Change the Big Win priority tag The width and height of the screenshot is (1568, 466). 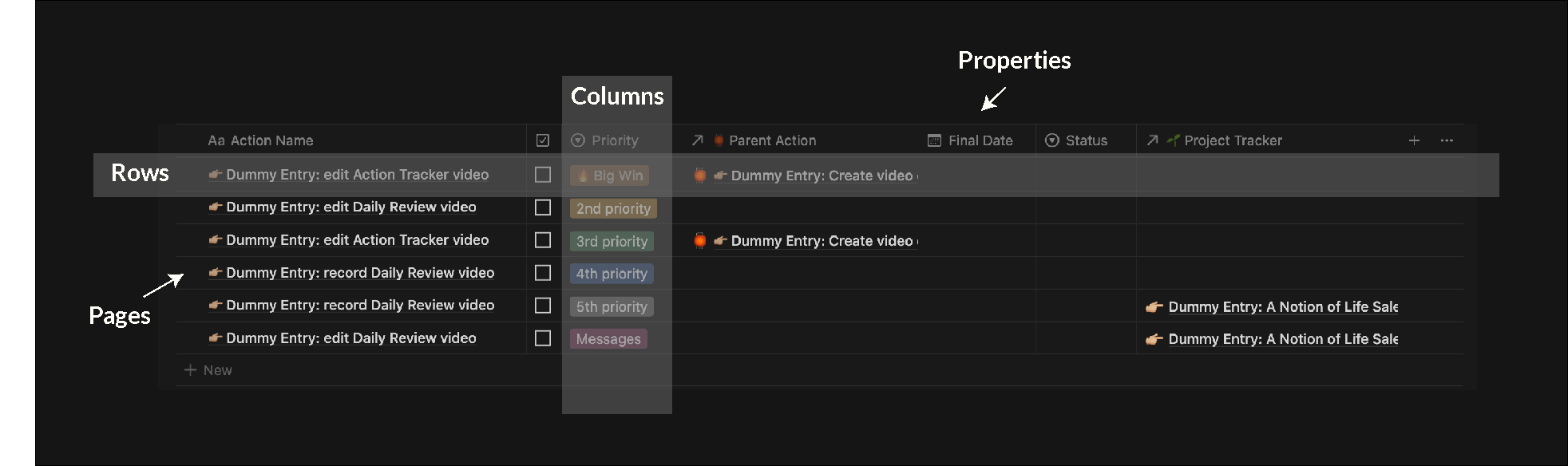click(x=610, y=176)
